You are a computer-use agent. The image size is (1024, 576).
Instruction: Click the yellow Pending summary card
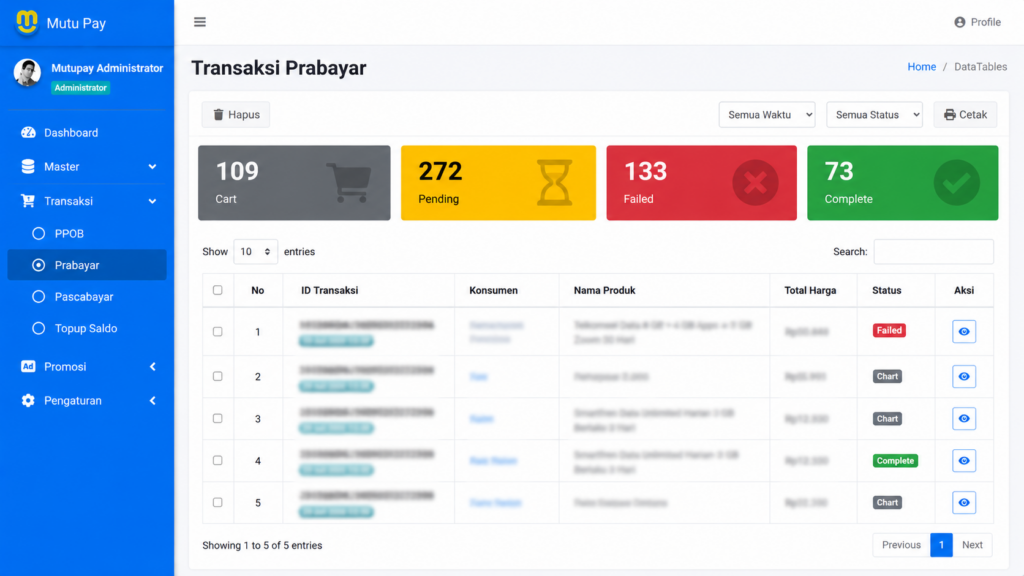pos(498,183)
